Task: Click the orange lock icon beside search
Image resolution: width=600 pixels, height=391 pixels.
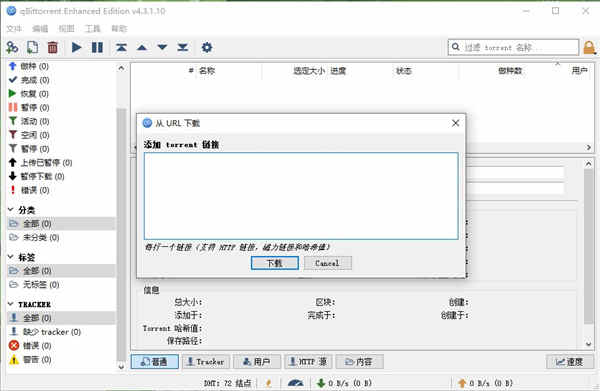Action: point(589,48)
